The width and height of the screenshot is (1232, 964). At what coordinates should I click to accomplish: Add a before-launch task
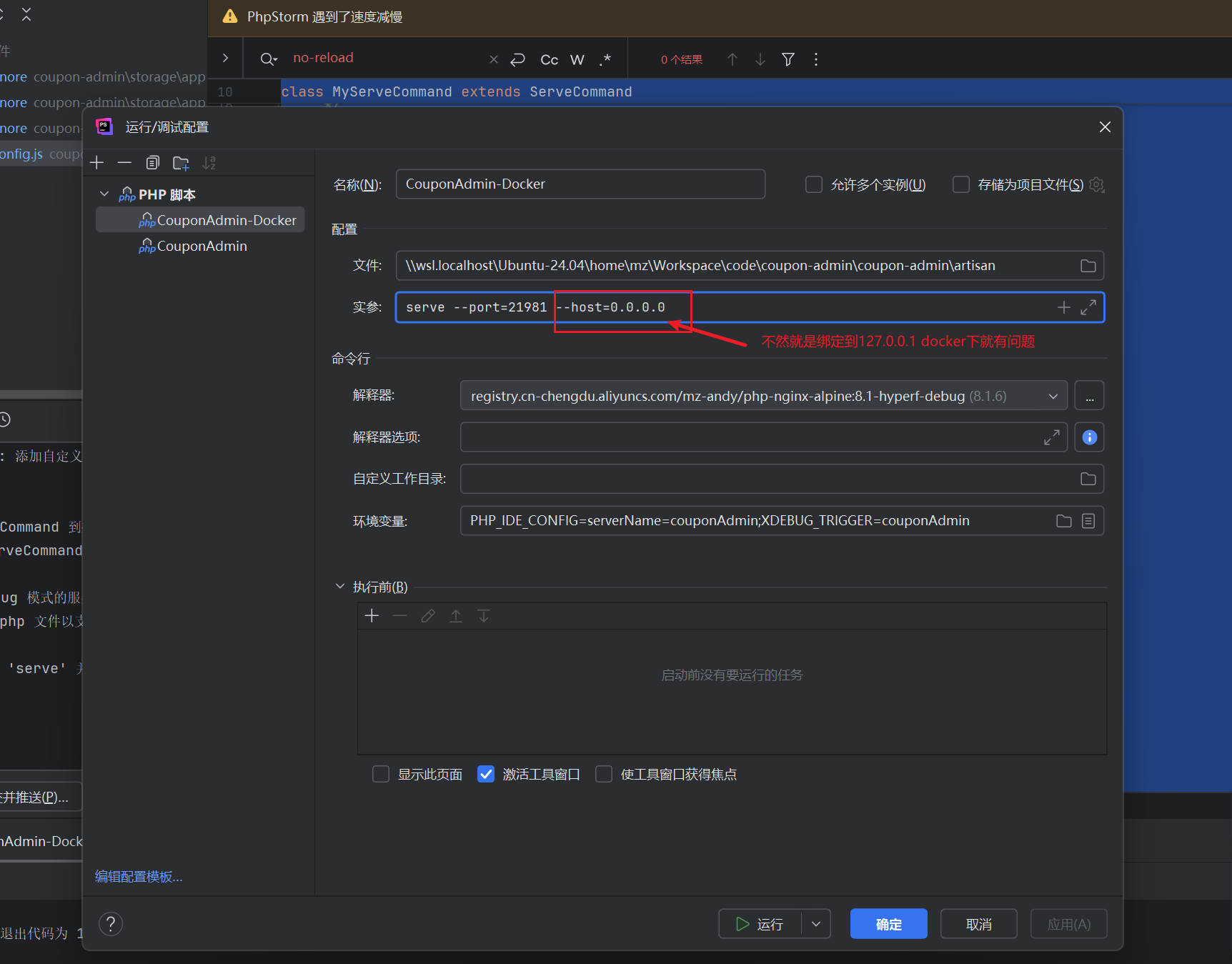[372, 616]
